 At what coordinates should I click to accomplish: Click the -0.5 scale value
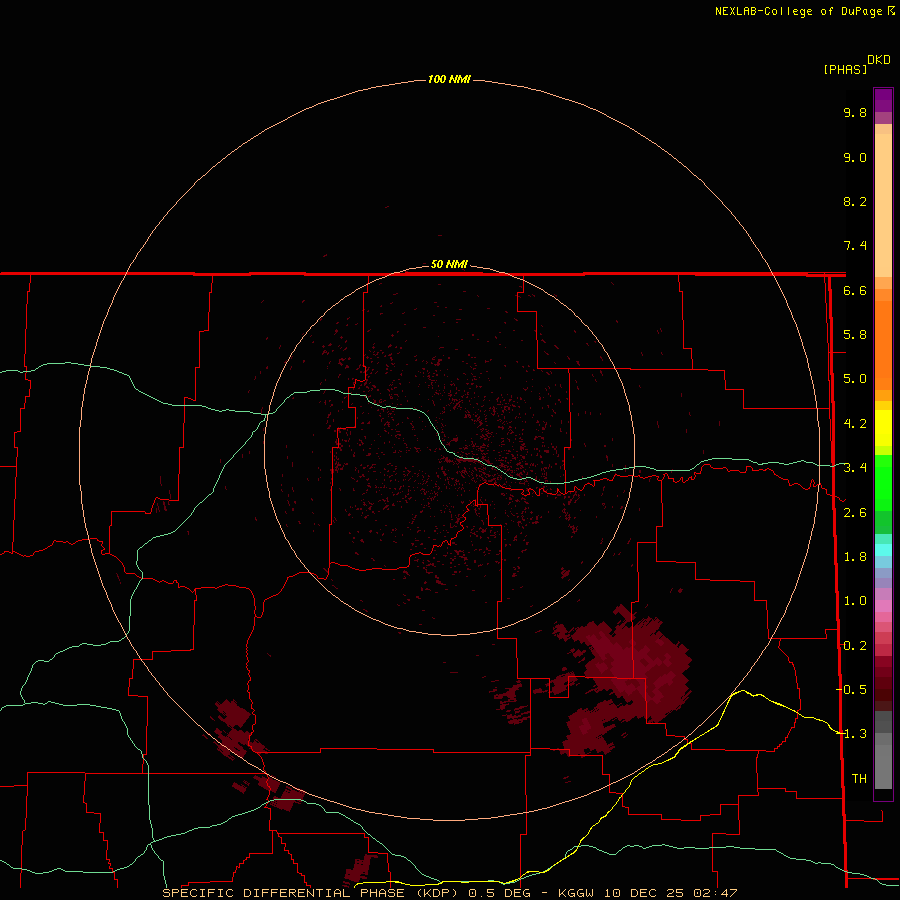851,689
